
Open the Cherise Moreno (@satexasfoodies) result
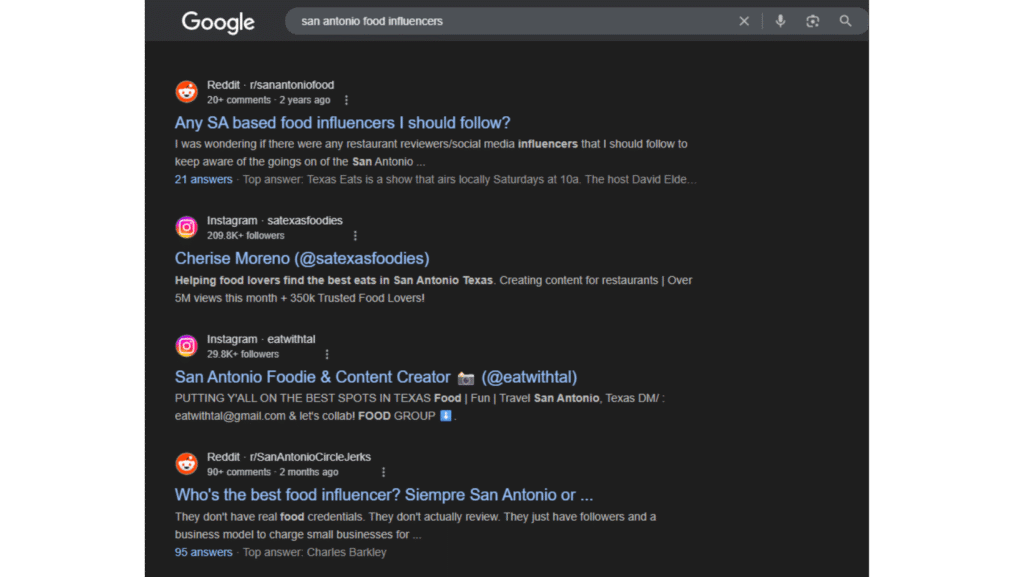[x=302, y=259]
